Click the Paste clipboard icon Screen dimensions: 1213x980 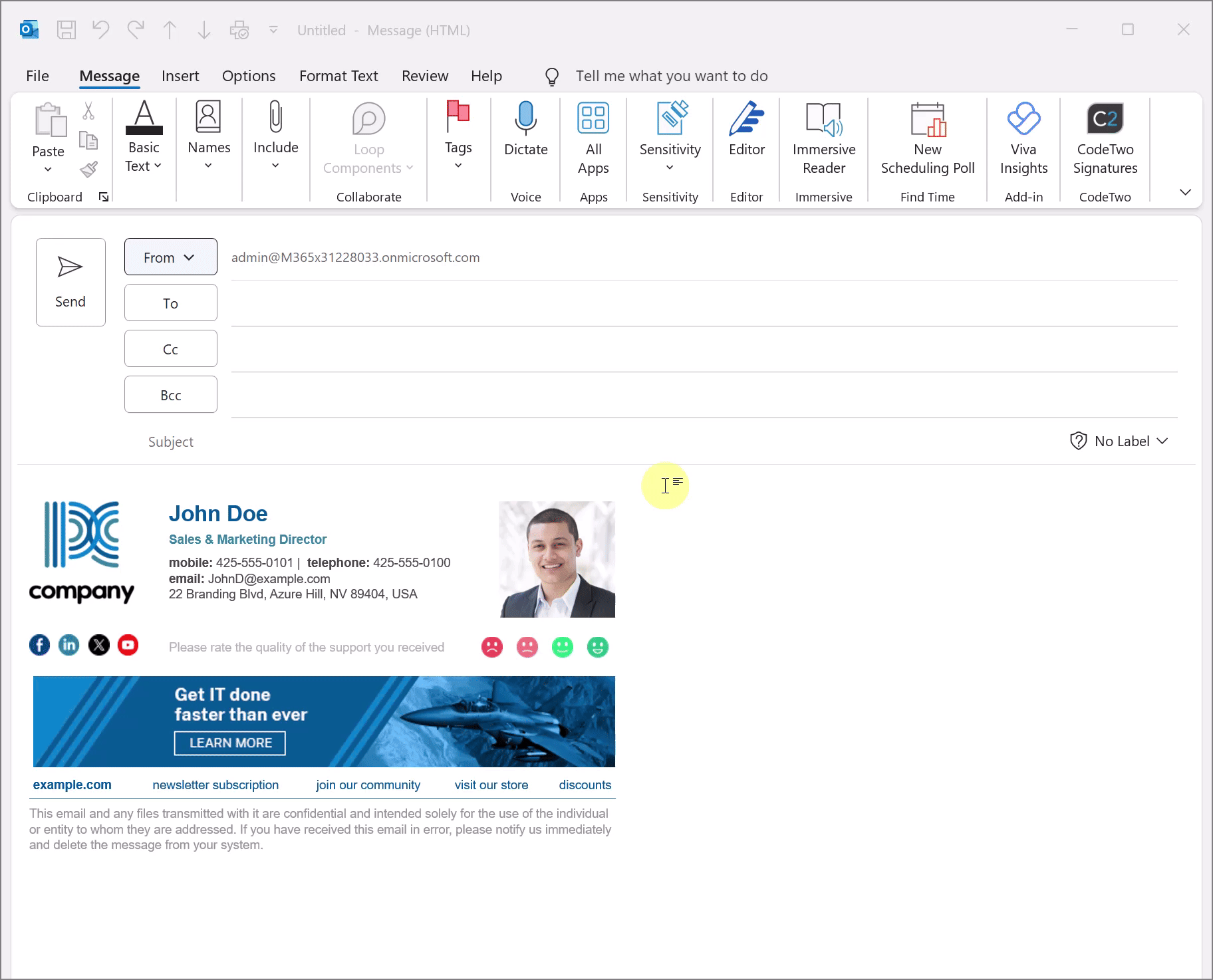(x=50, y=120)
